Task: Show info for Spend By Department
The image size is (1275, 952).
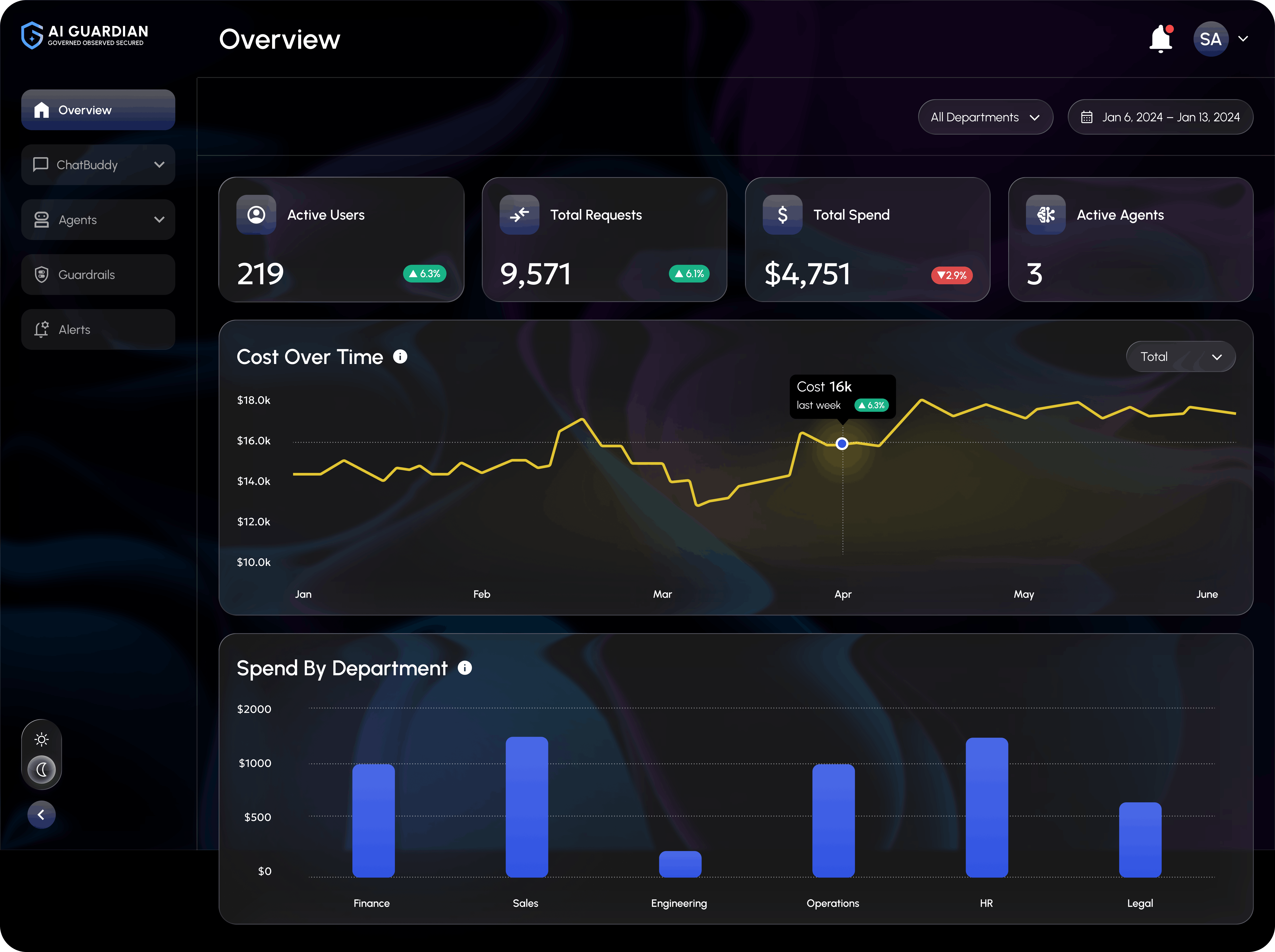Action: [x=465, y=668]
